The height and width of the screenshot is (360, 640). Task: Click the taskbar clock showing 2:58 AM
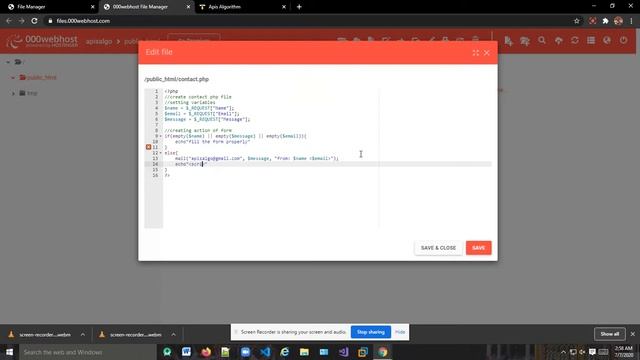624,352
